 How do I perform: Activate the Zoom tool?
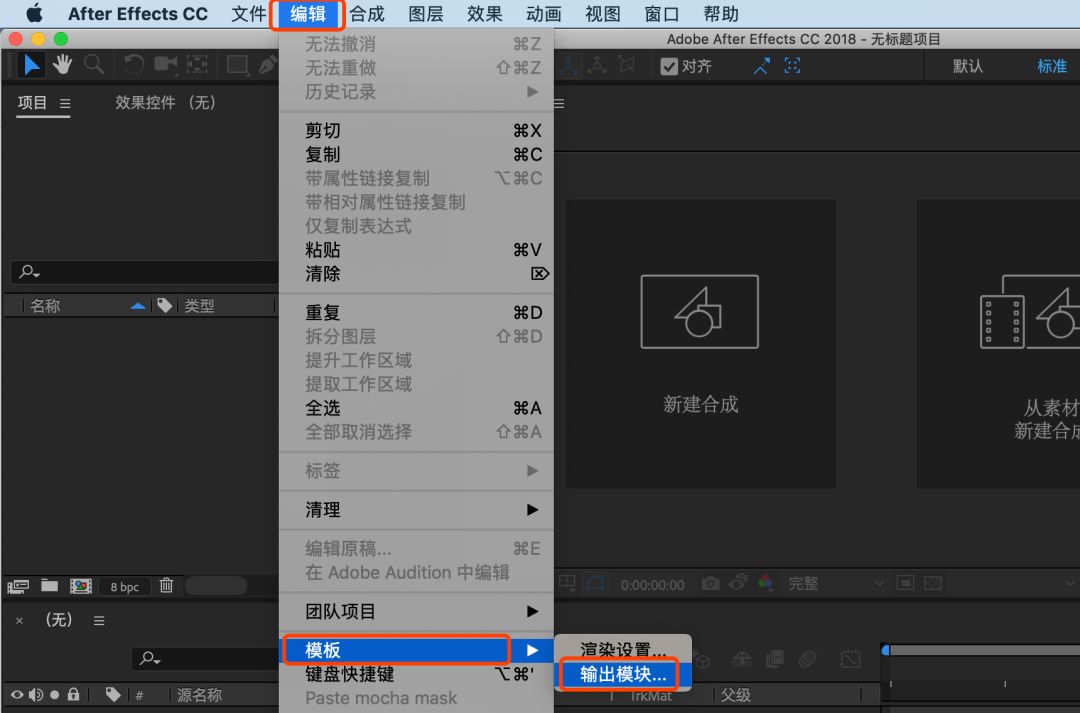94,64
